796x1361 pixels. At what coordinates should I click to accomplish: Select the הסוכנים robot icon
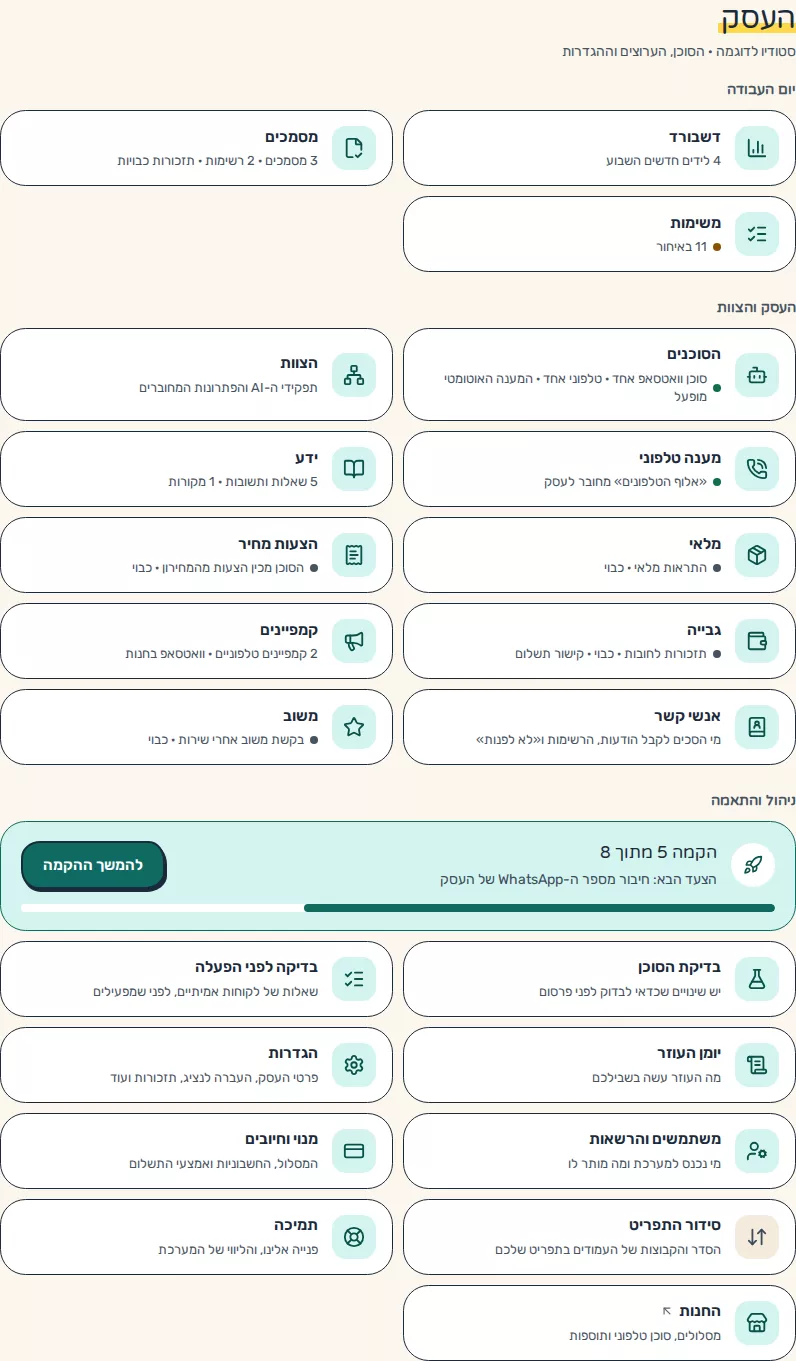(757, 375)
